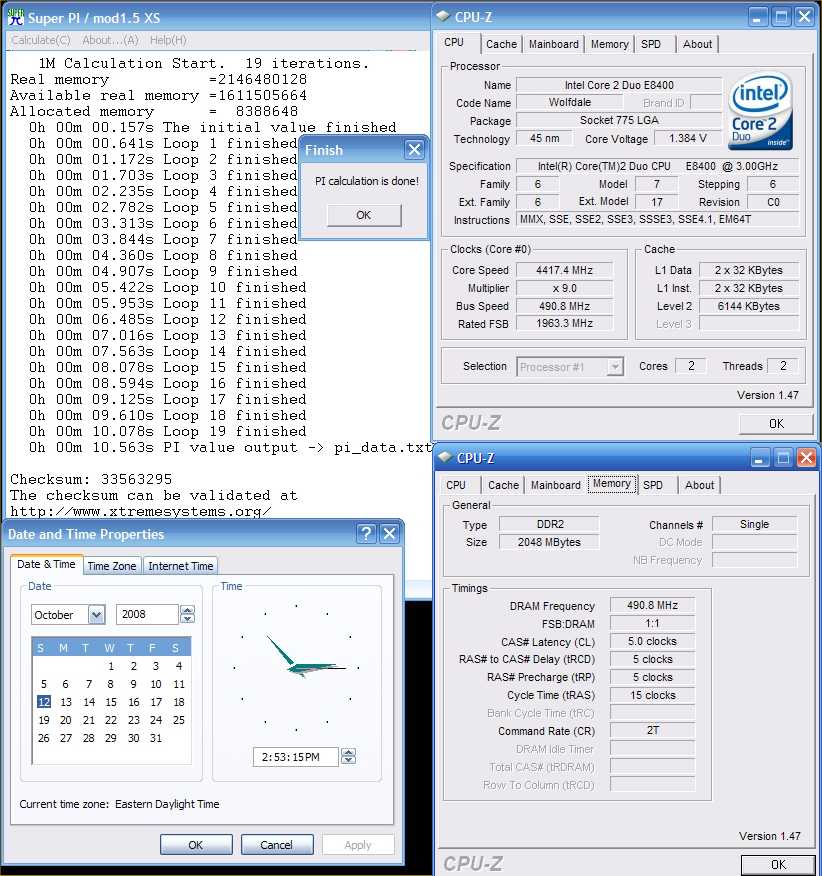The width and height of the screenshot is (822, 876).
Task: Click the Intel Core 2 Duo E8400 name field
Action: (x=619, y=85)
